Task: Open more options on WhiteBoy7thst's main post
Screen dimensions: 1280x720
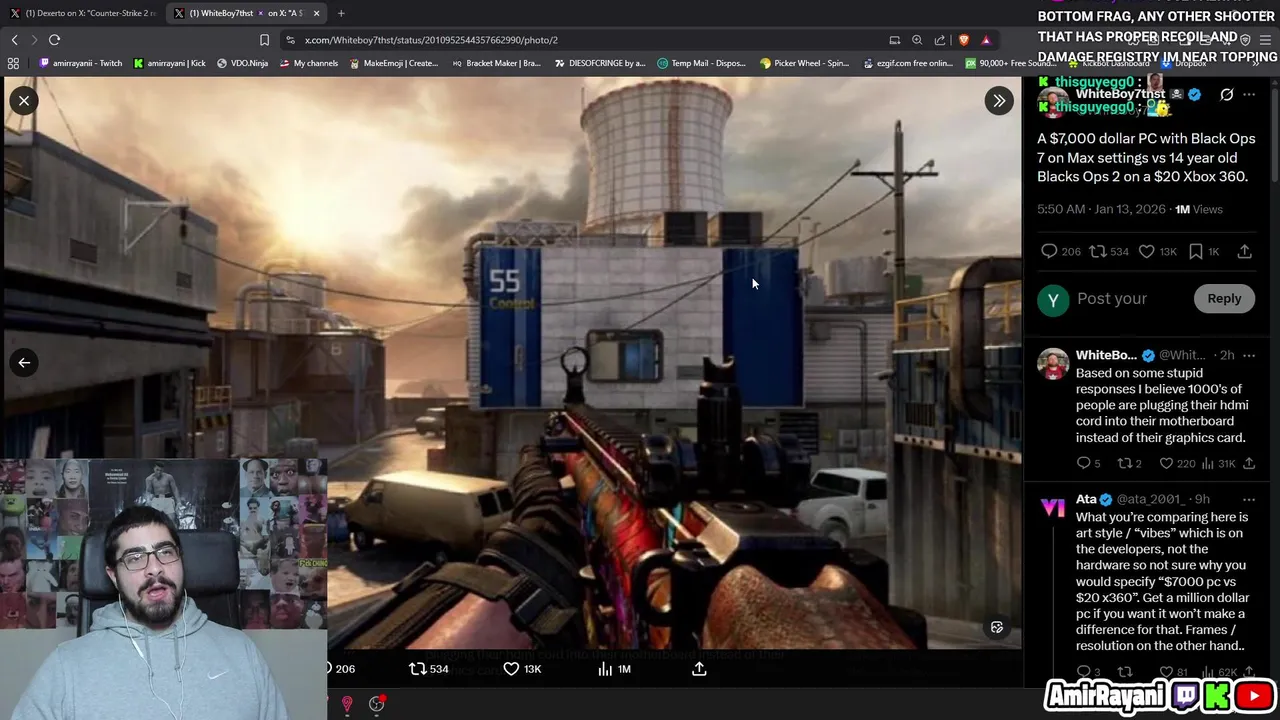Action: (x=1249, y=95)
